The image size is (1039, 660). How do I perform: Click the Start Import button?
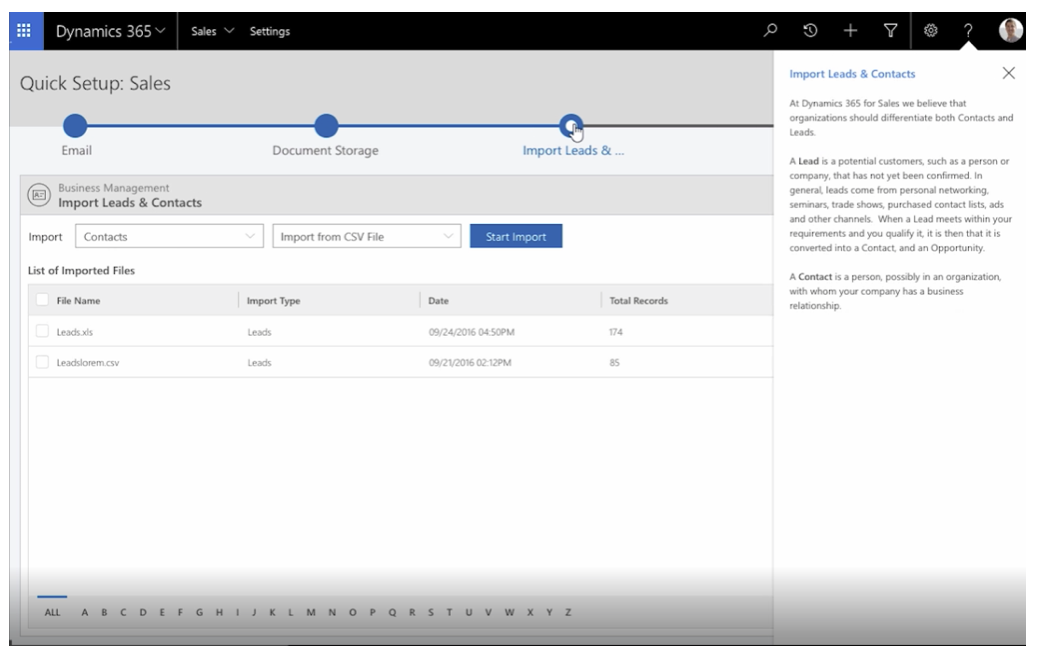click(x=516, y=236)
